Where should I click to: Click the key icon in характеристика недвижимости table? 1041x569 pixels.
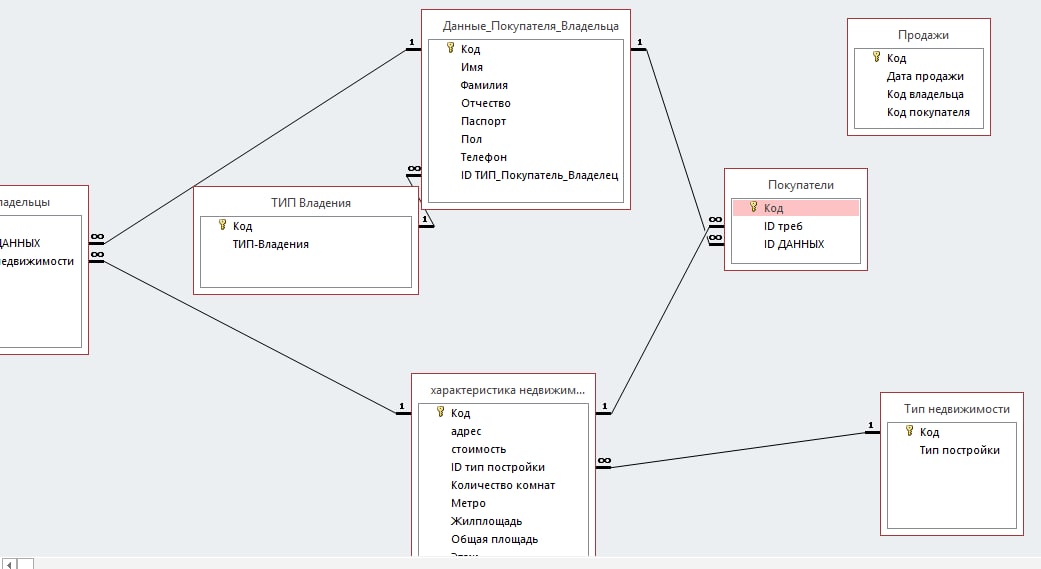tap(440, 412)
